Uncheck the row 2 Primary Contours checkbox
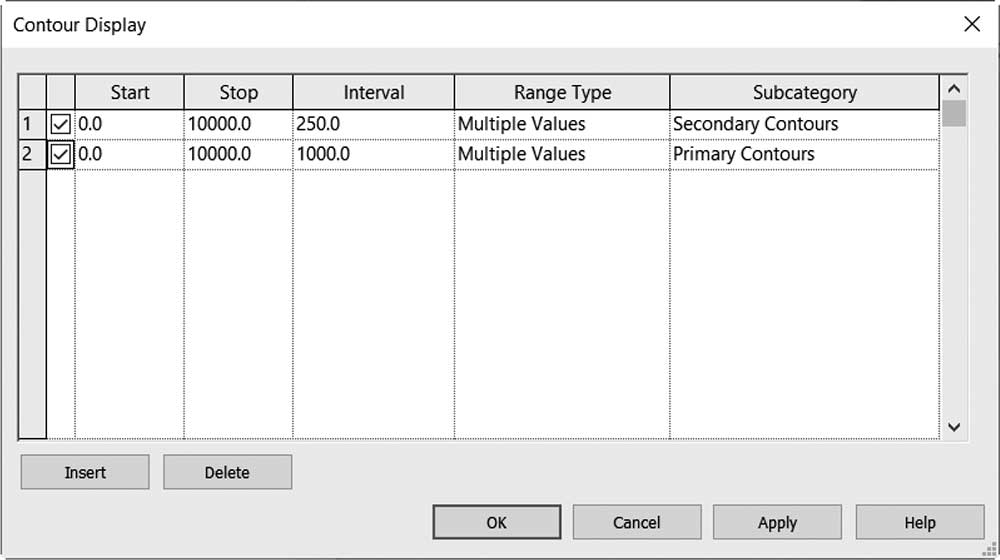The image size is (1000, 560). (61, 154)
